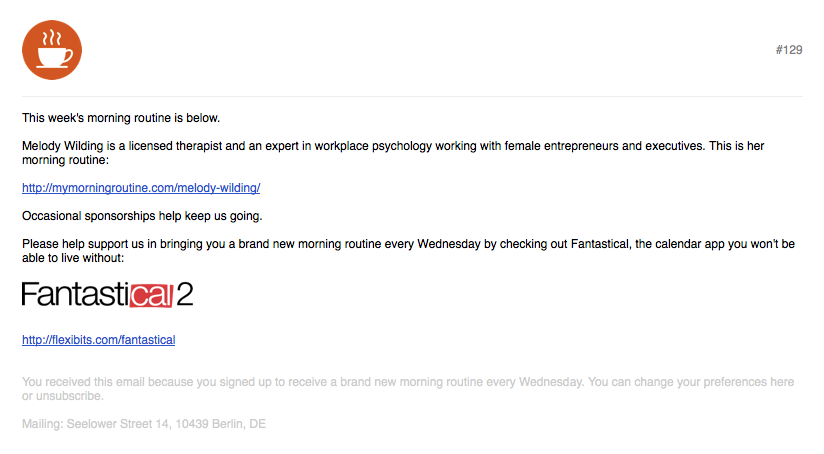The image size is (824, 454).
Task: Click the word "Fantastical" in sponsor paragraph
Action: click(600, 244)
